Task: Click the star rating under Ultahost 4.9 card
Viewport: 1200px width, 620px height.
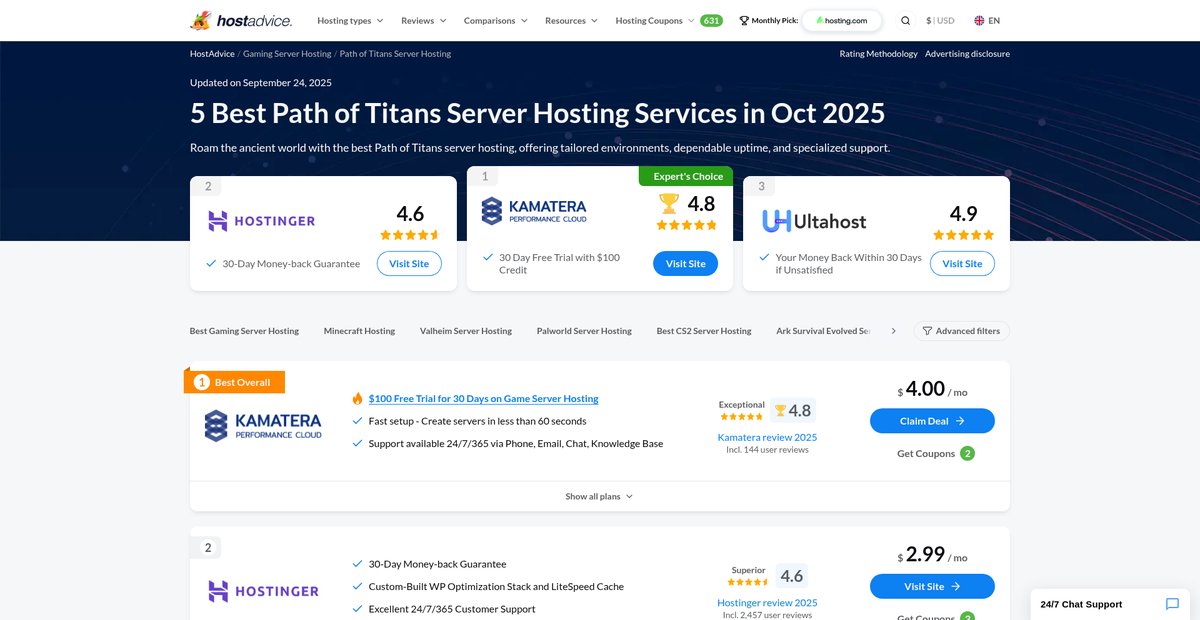Action: pos(964,235)
